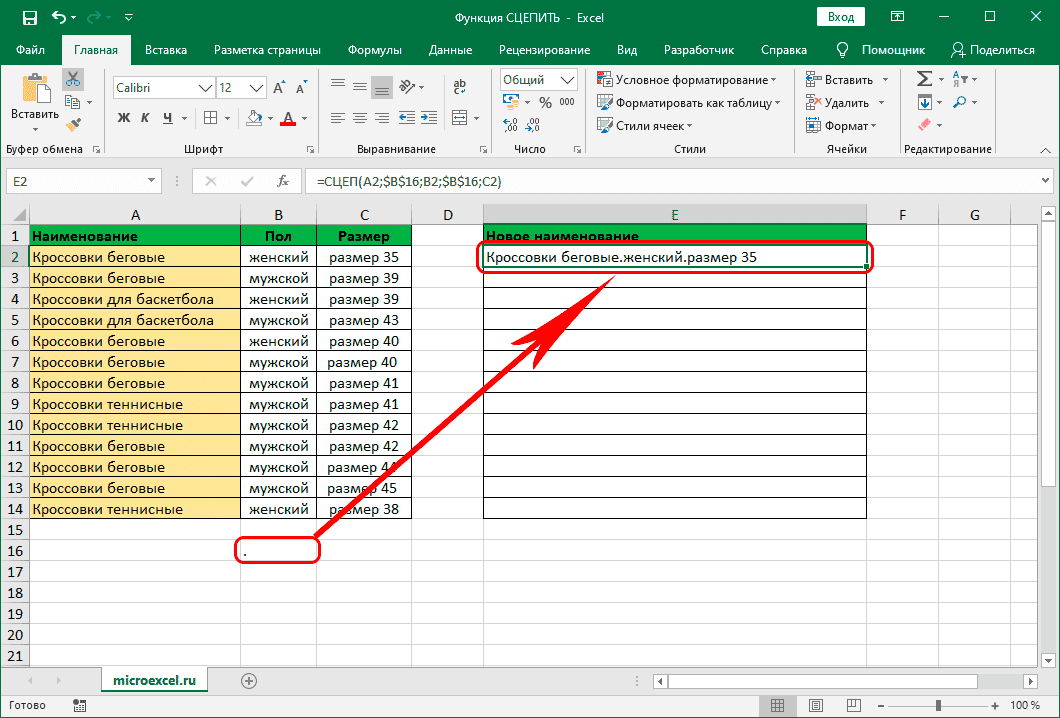Screen dimensions: 1060x718
Task: Select the Format Painter brush icon
Action: click(x=72, y=124)
